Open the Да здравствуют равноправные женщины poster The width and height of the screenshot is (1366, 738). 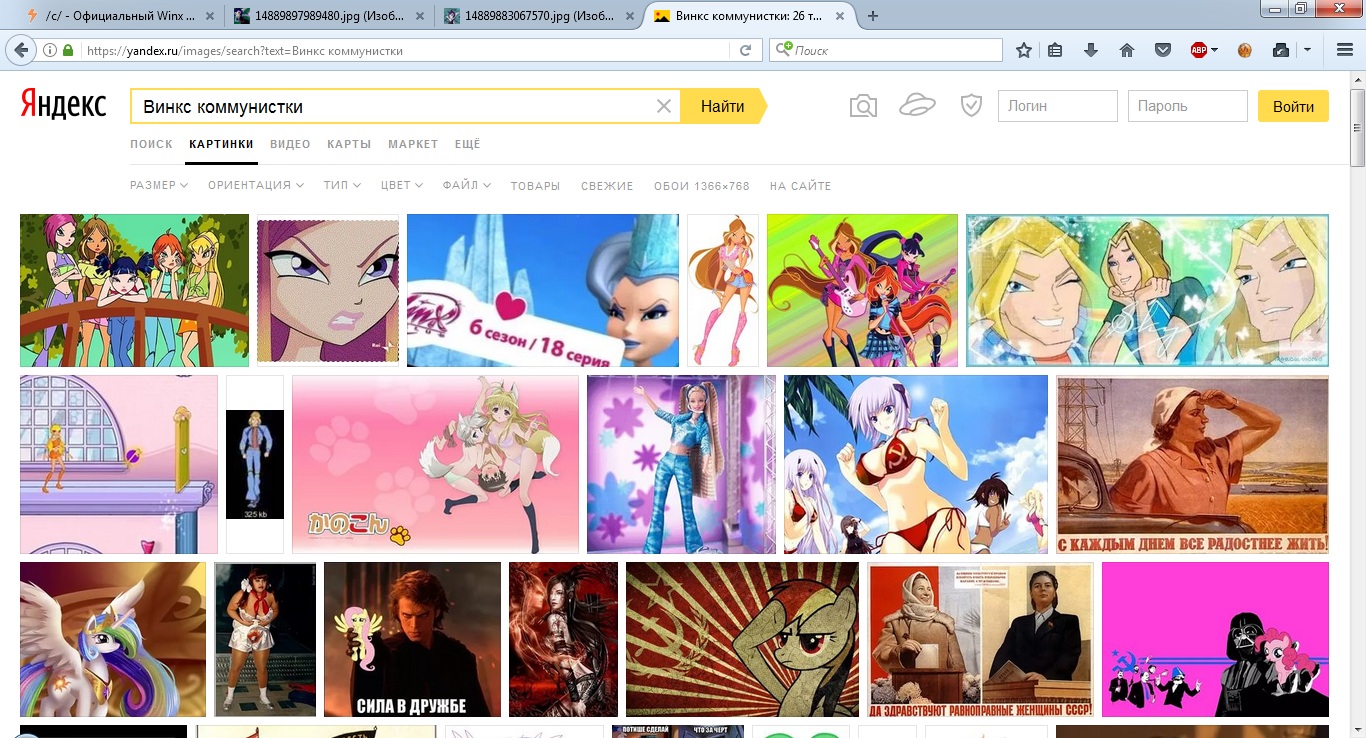(980, 640)
